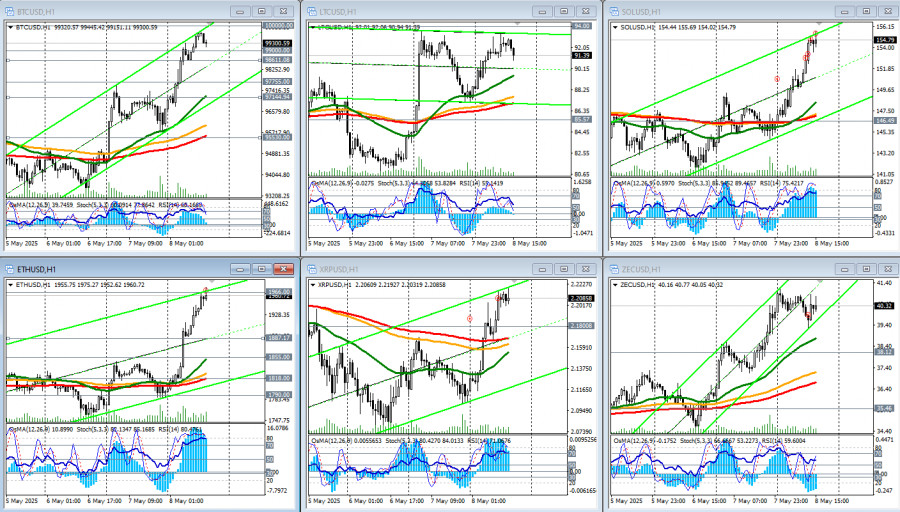Image resolution: width=900 pixels, height=512 pixels.
Task: Click the SOLUSD,H1 chart window icon
Action: point(614,11)
